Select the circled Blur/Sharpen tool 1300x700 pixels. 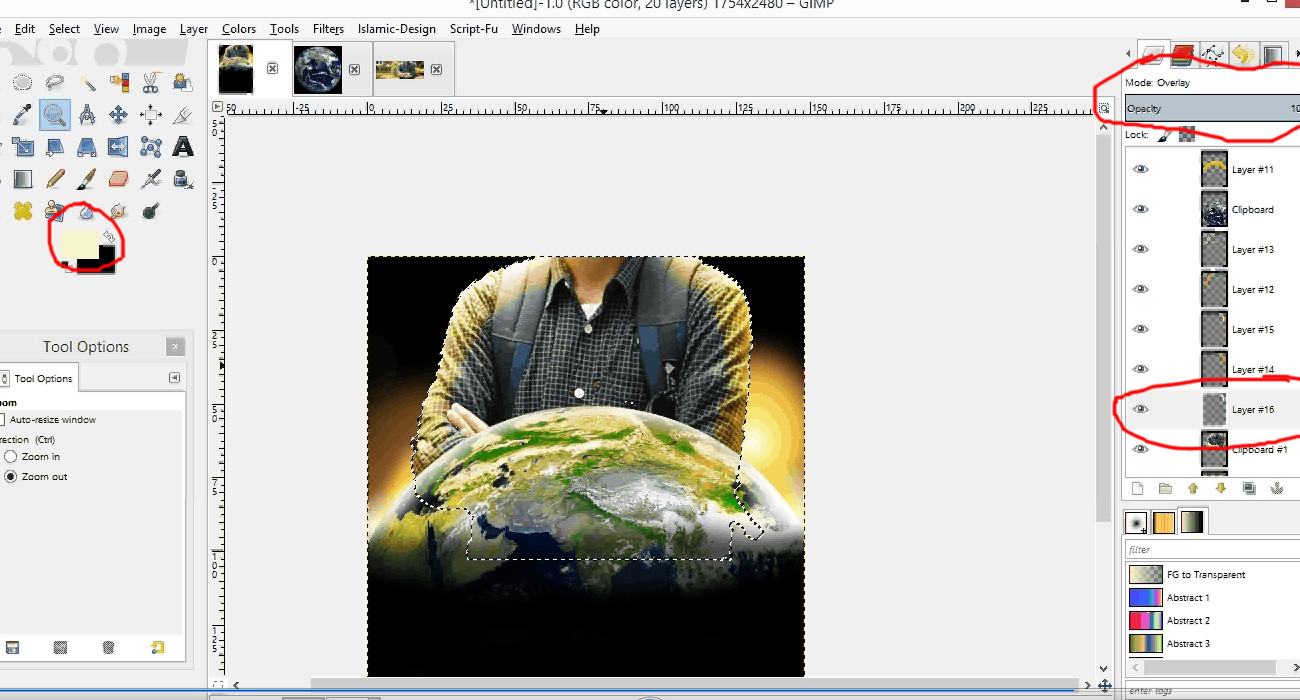(88, 212)
